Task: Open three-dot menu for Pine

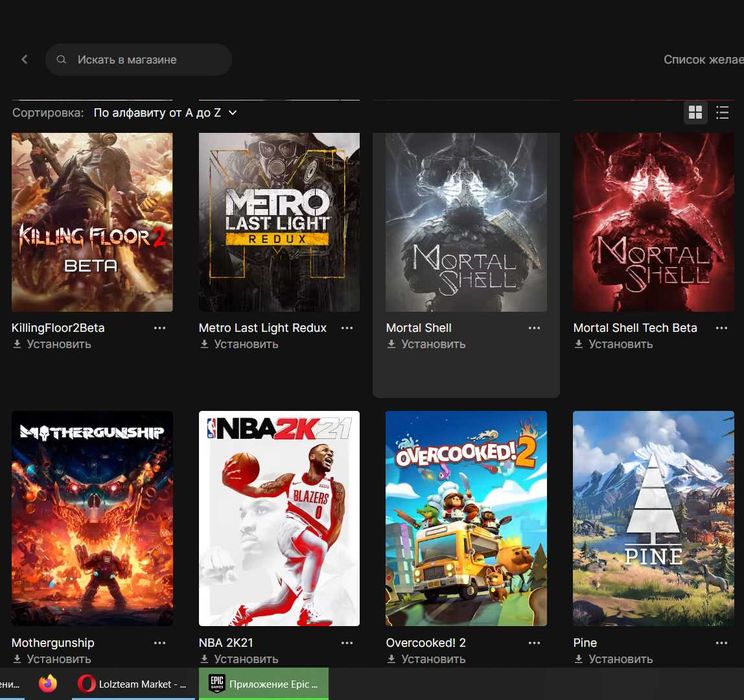Action: [x=721, y=643]
